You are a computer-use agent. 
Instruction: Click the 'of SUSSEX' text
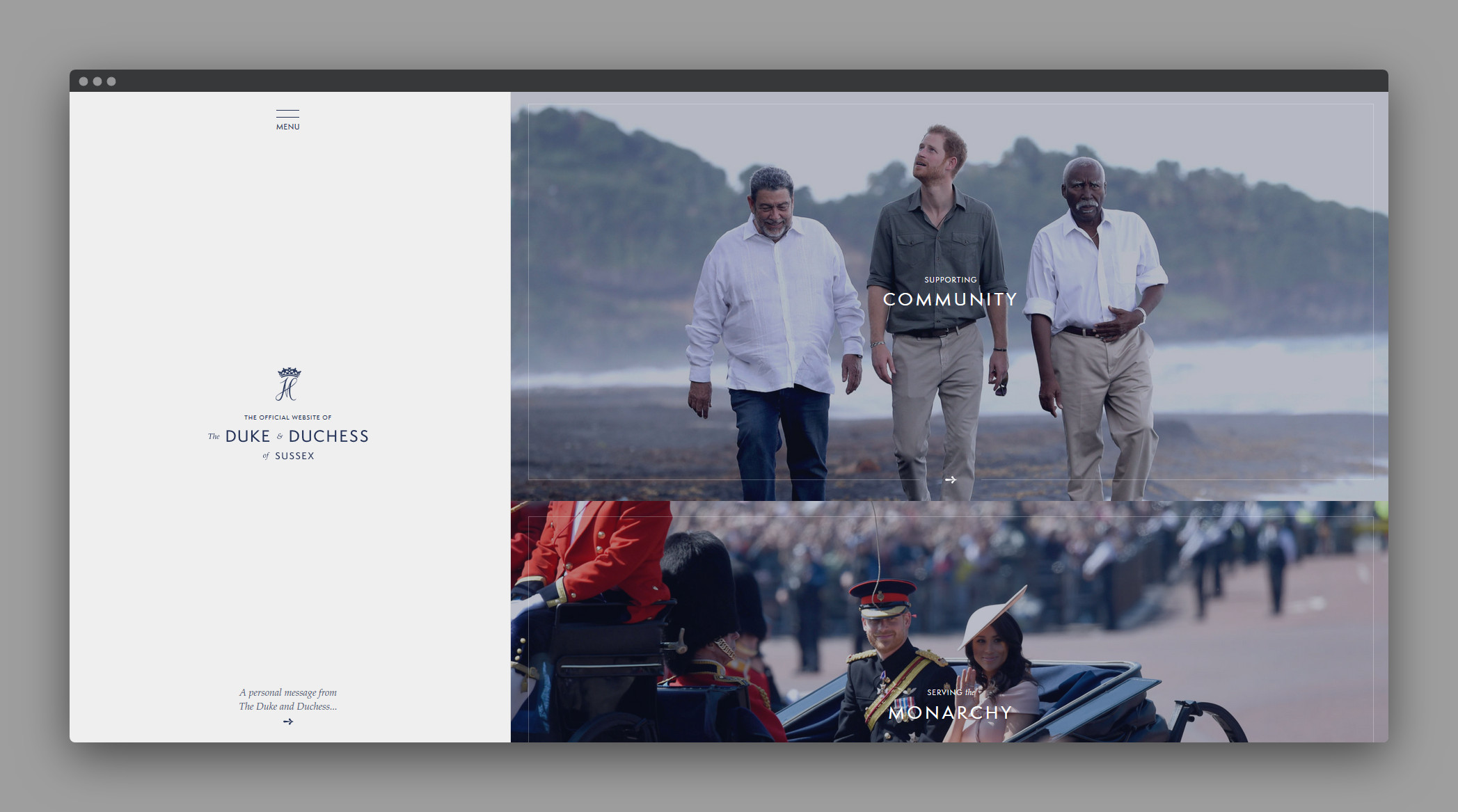tap(288, 456)
